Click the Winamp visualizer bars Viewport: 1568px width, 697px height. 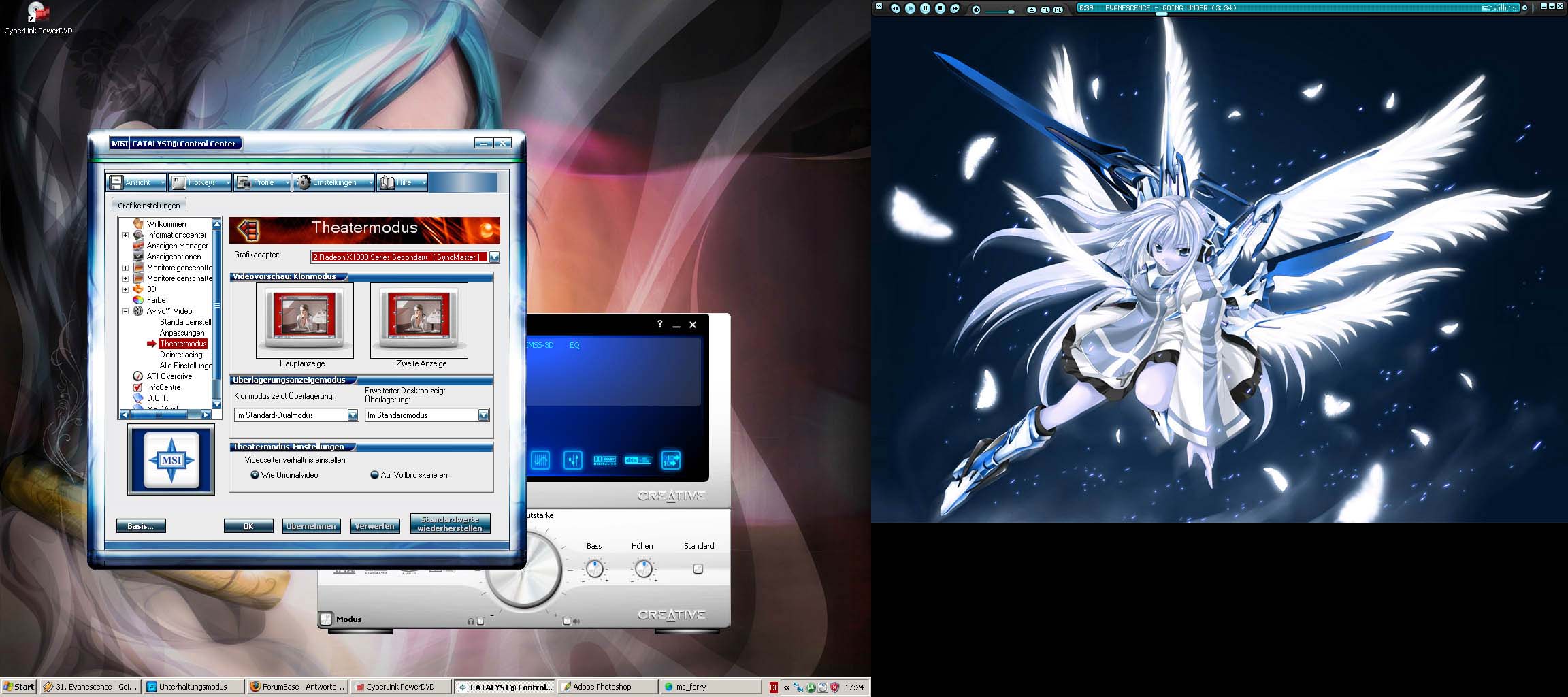point(1499,8)
